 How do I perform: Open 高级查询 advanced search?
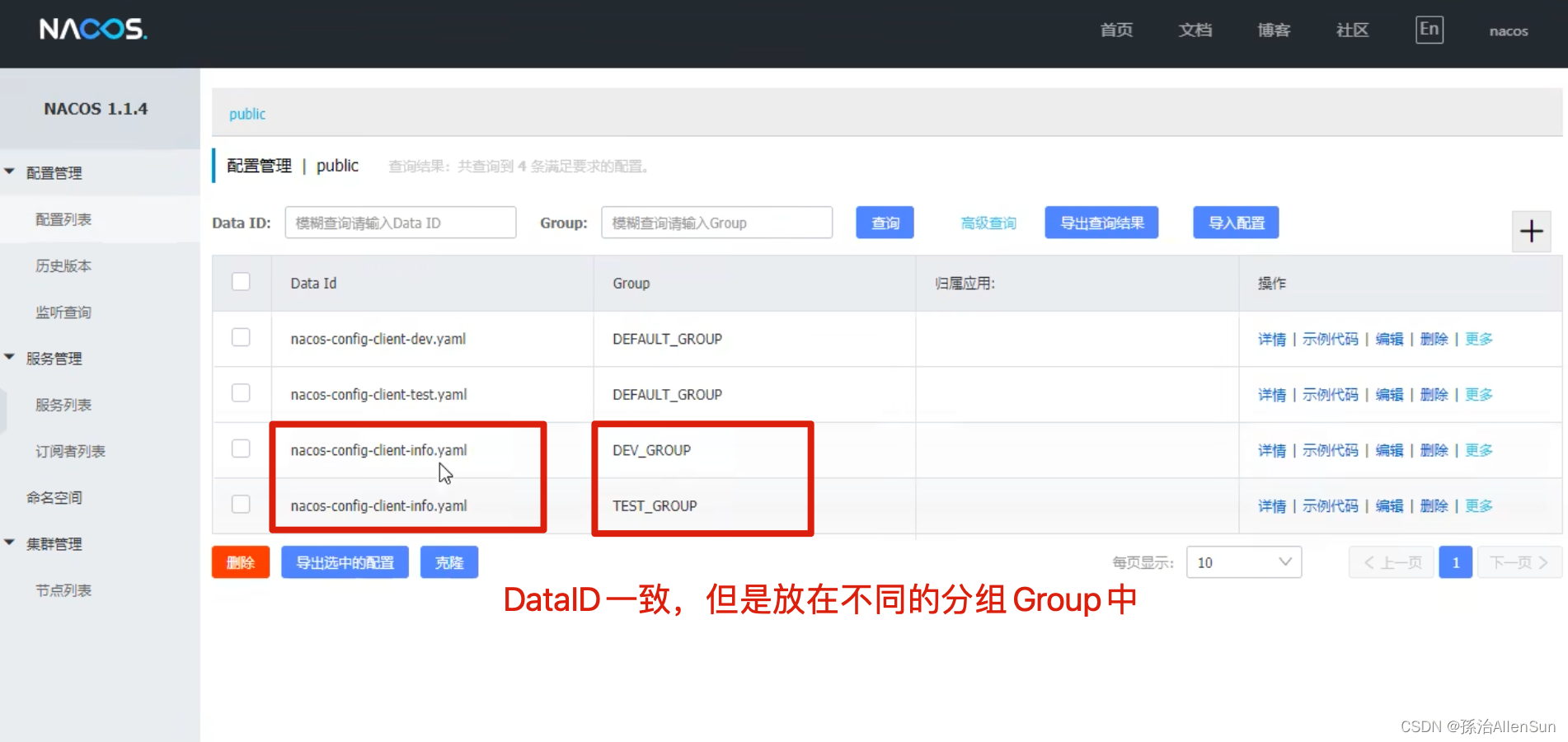pos(988,223)
